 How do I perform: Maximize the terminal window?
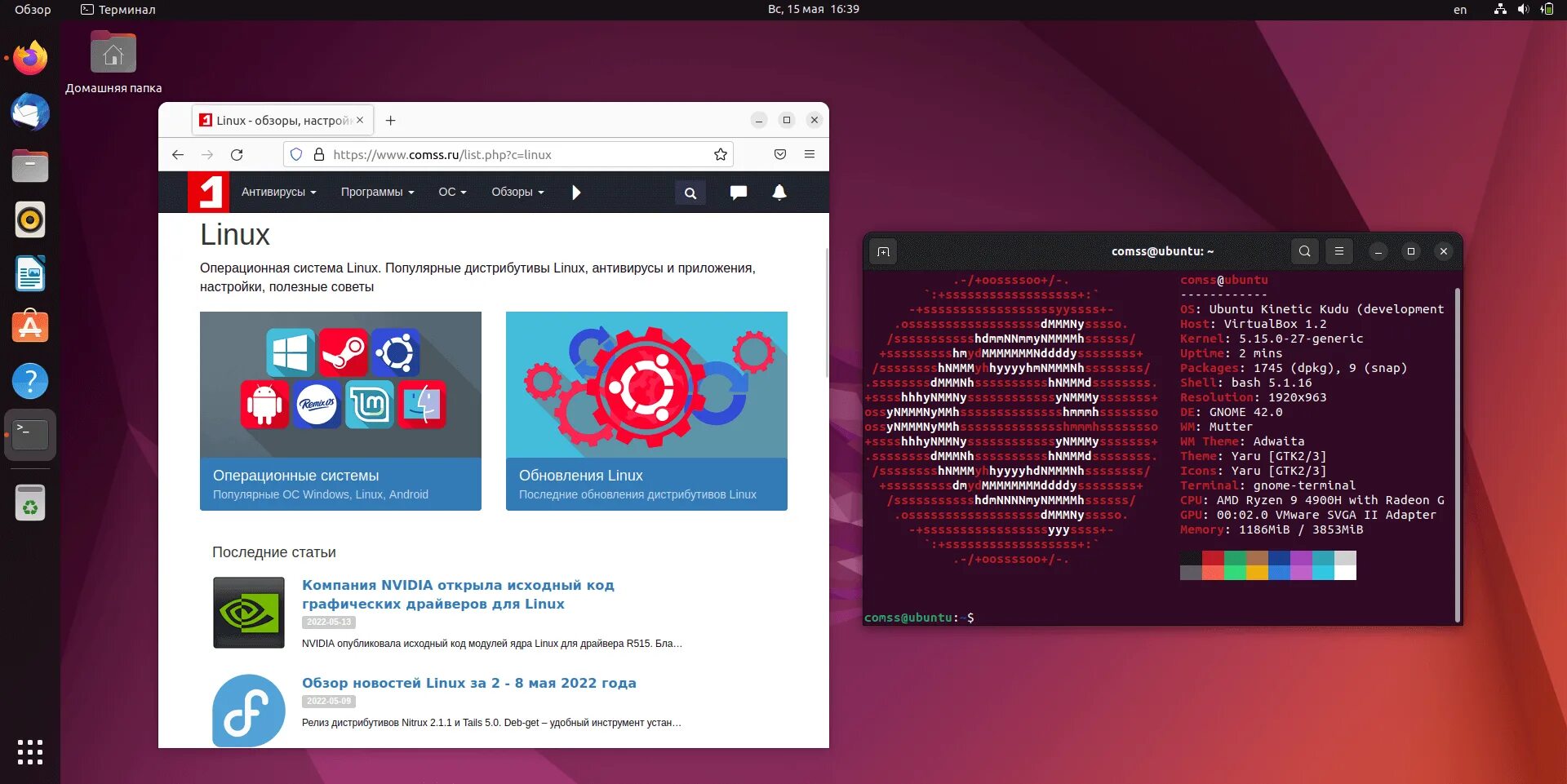point(1411,251)
